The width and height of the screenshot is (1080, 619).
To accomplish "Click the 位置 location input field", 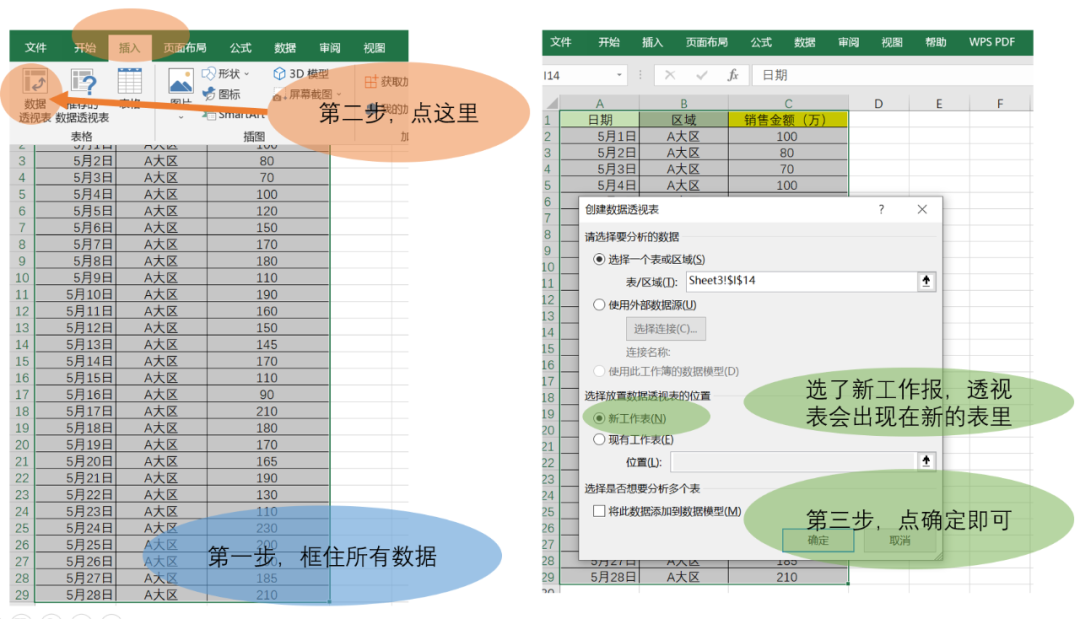I will point(793,461).
